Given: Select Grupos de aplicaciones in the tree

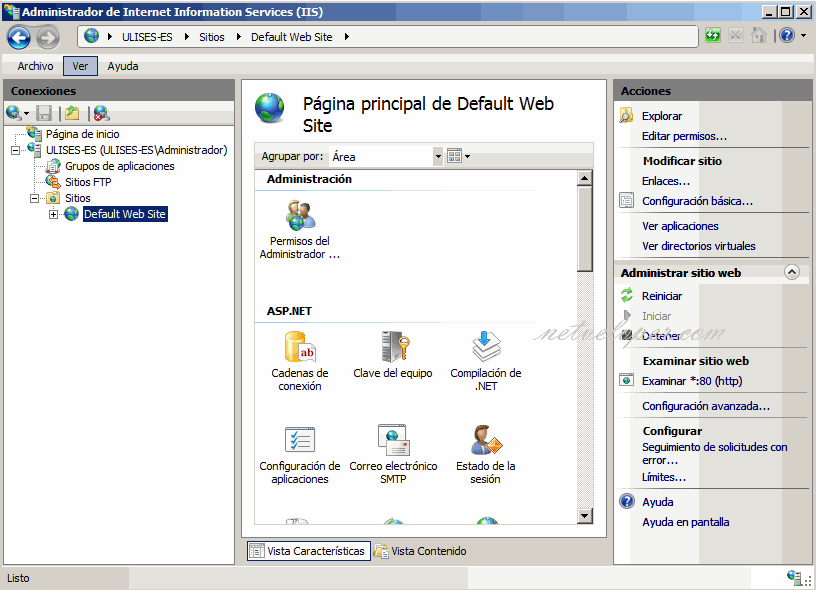Looking at the screenshot, I should [120, 166].
